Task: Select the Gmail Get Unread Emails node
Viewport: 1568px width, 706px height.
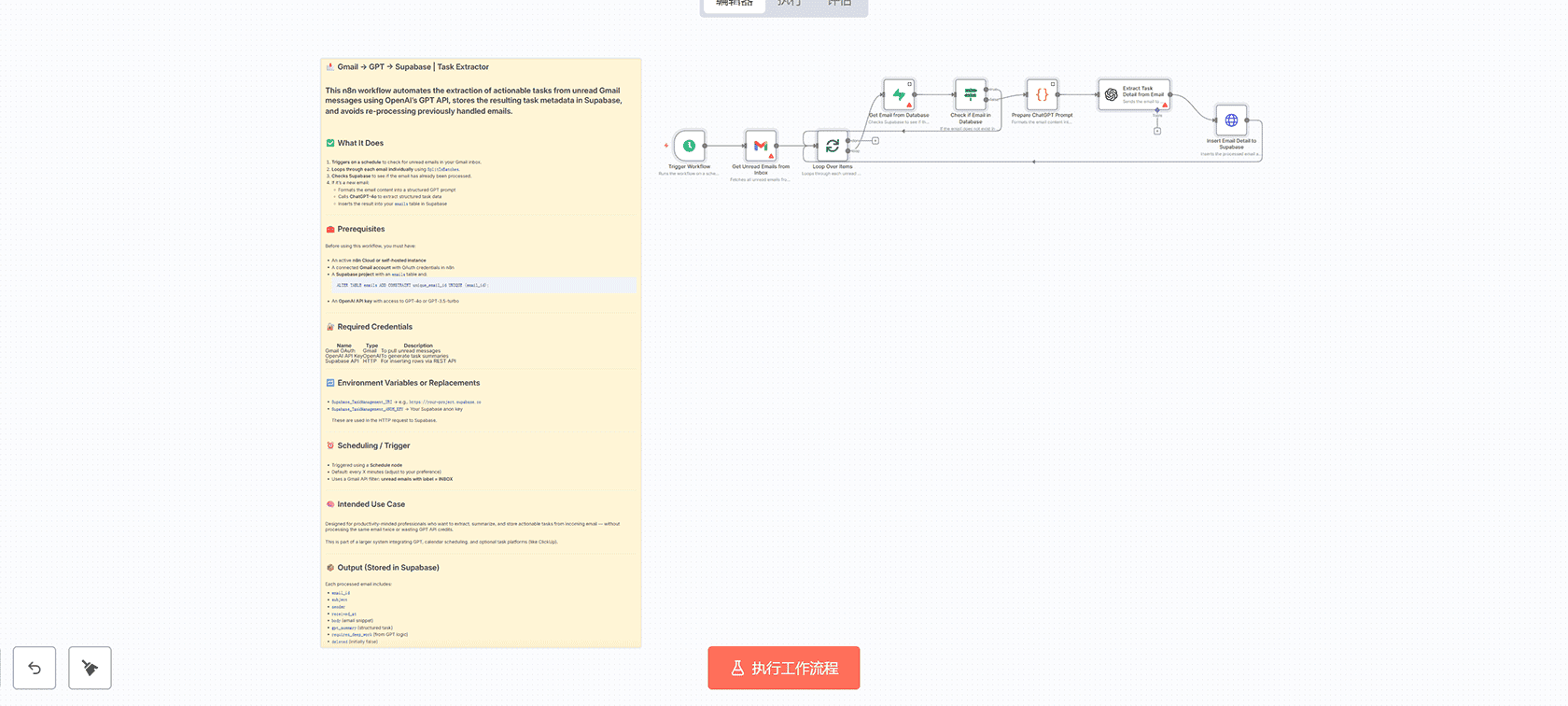Action: coord(761,146)
